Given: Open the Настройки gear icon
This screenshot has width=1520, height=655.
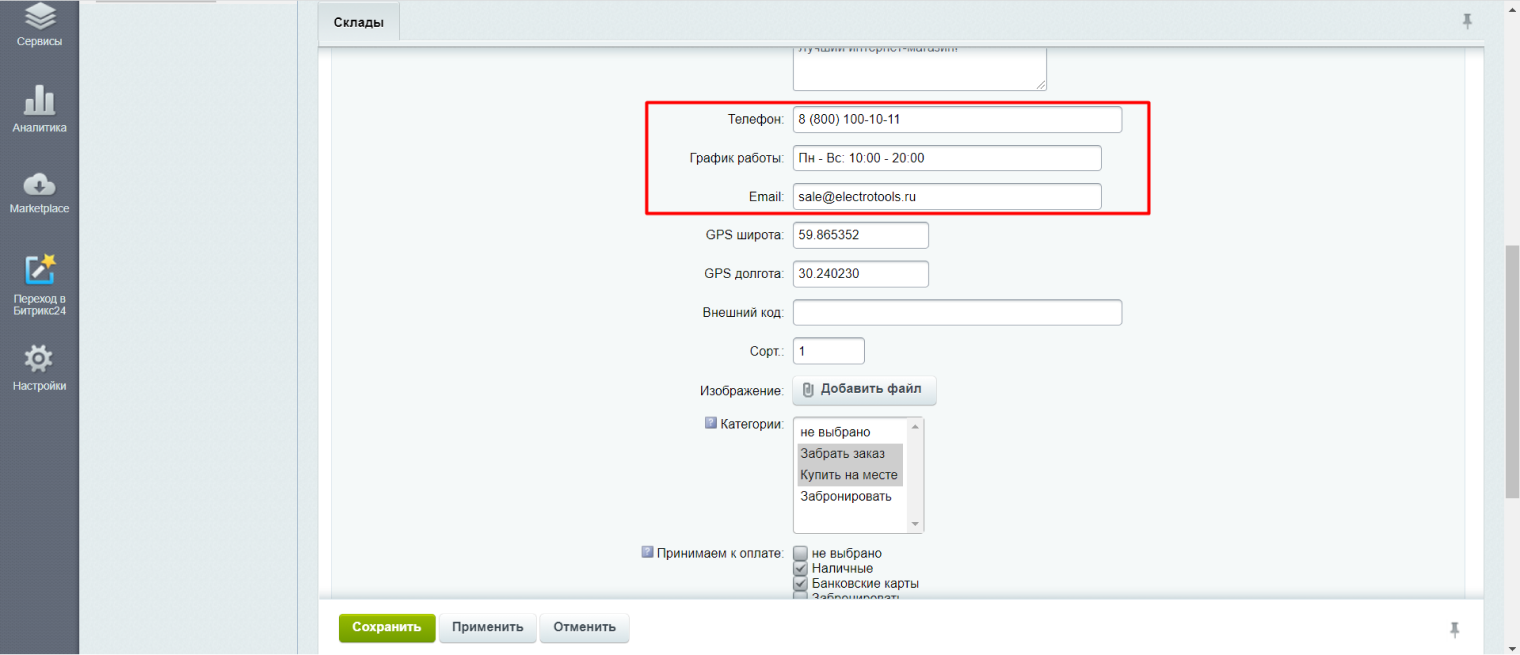Looking at the screenshot, I should coord(39,360).
